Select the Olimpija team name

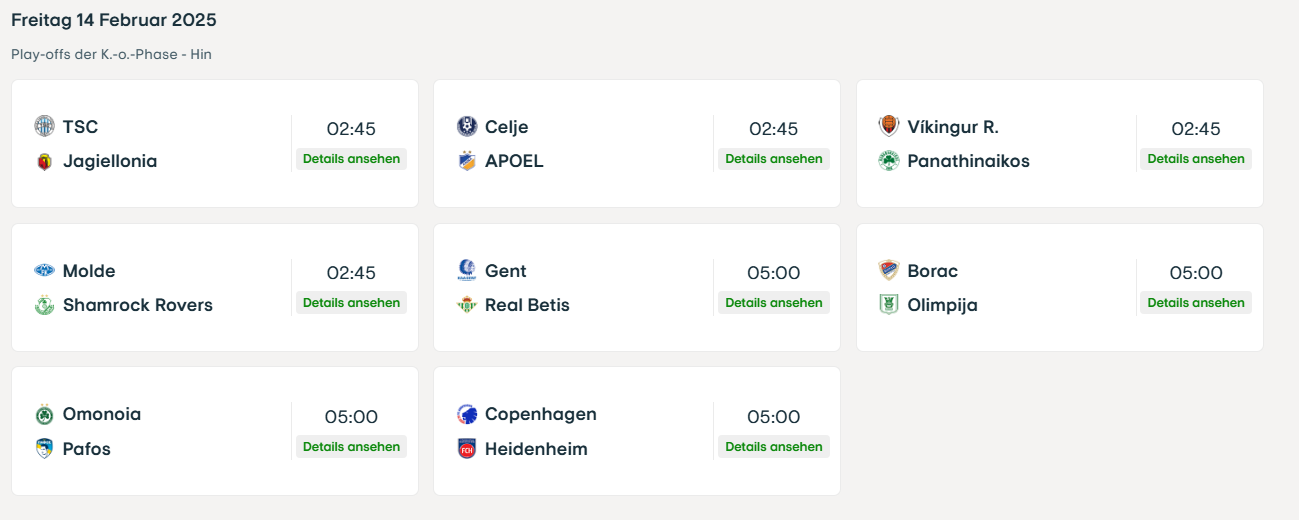pos(942,305)
